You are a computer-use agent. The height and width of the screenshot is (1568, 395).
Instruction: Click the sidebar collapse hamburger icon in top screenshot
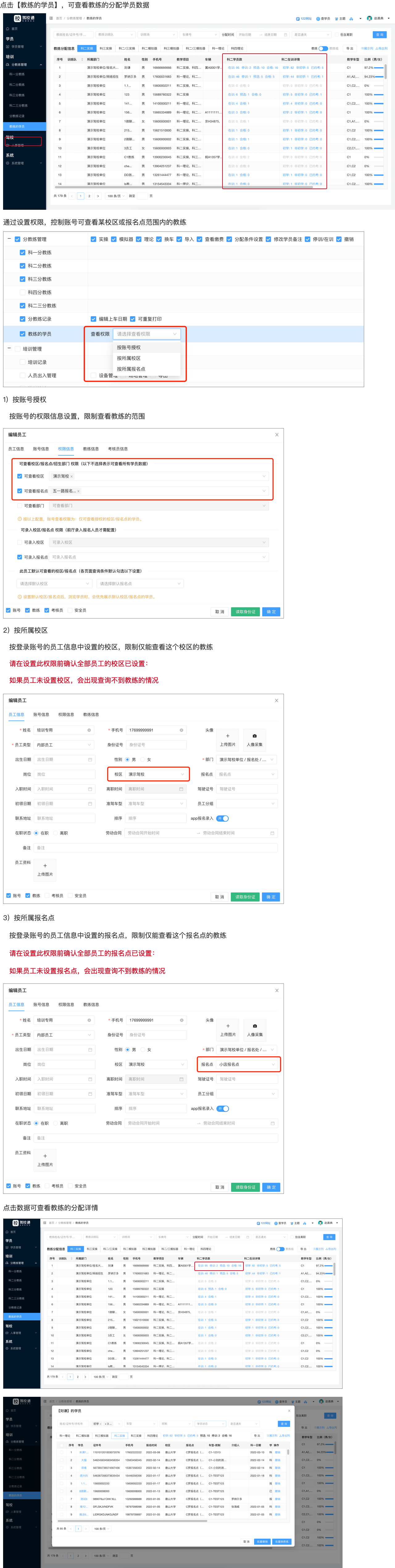(x=51, y=18)
